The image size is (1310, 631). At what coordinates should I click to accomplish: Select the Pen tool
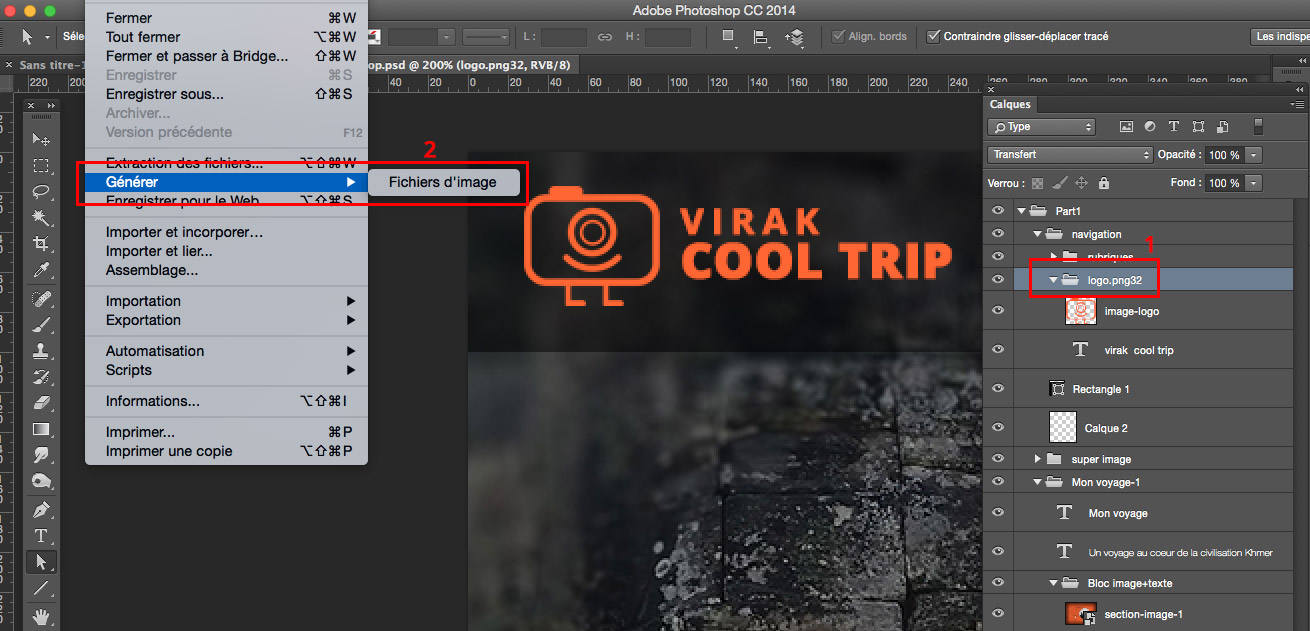(41, 510)
